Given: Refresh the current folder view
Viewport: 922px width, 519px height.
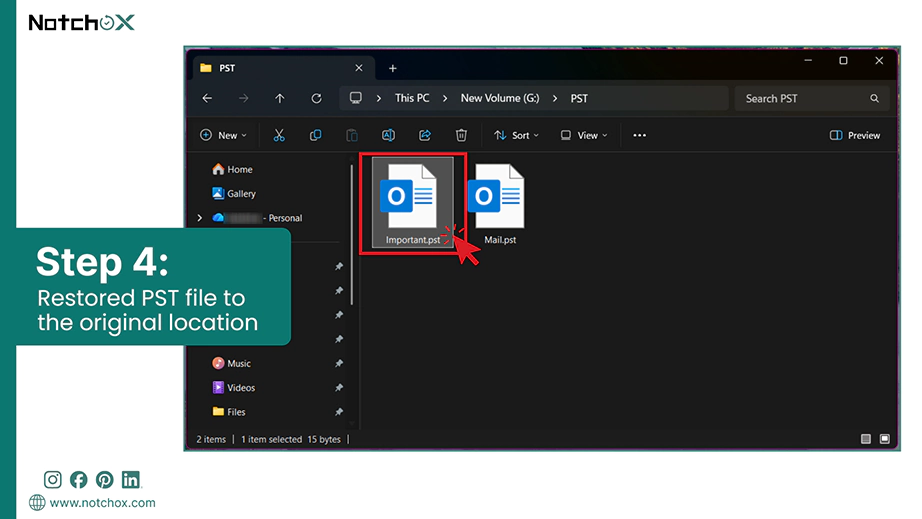Looking at the screenshot, I should 316,98.
